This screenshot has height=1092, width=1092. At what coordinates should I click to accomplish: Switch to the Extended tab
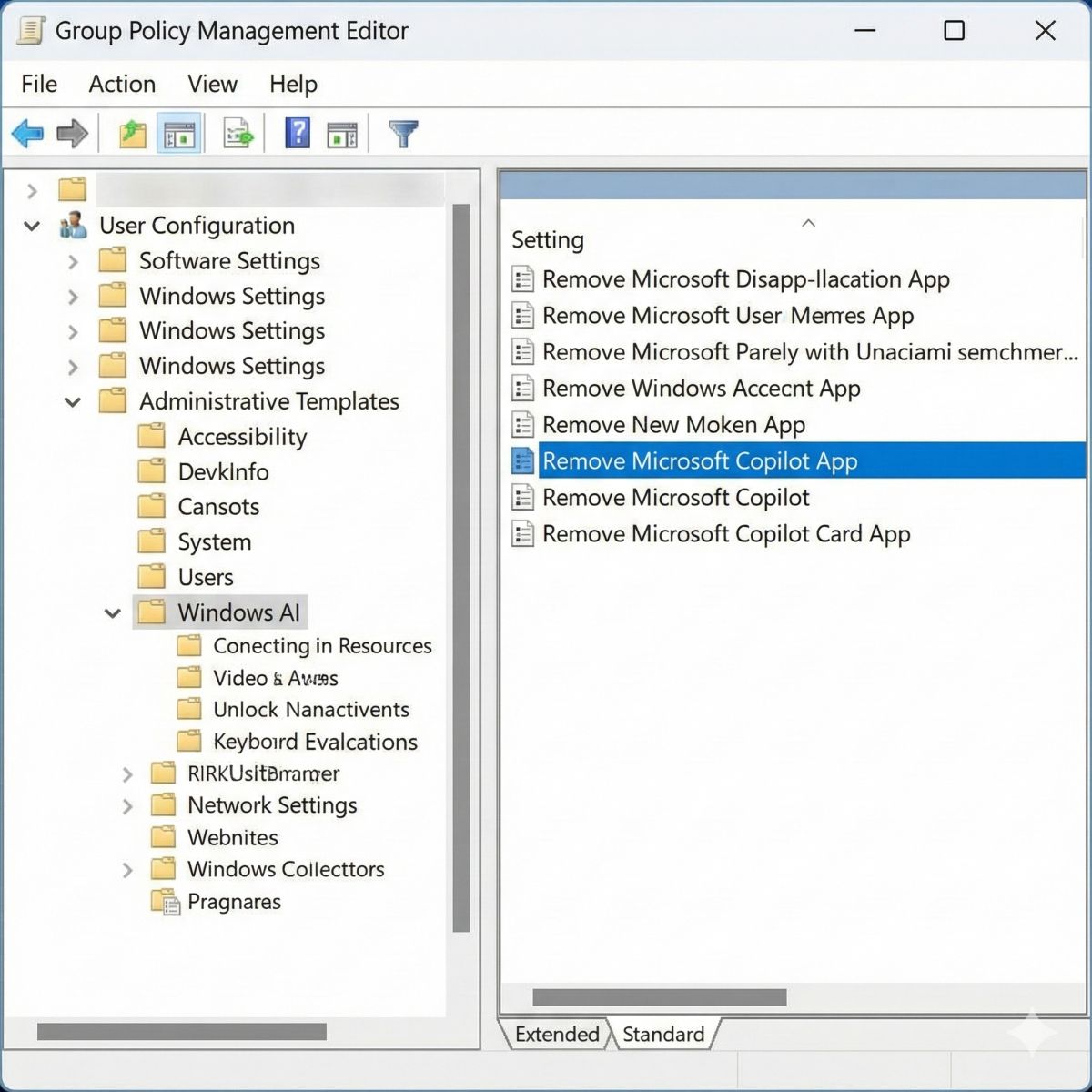tap(556, 1034)
